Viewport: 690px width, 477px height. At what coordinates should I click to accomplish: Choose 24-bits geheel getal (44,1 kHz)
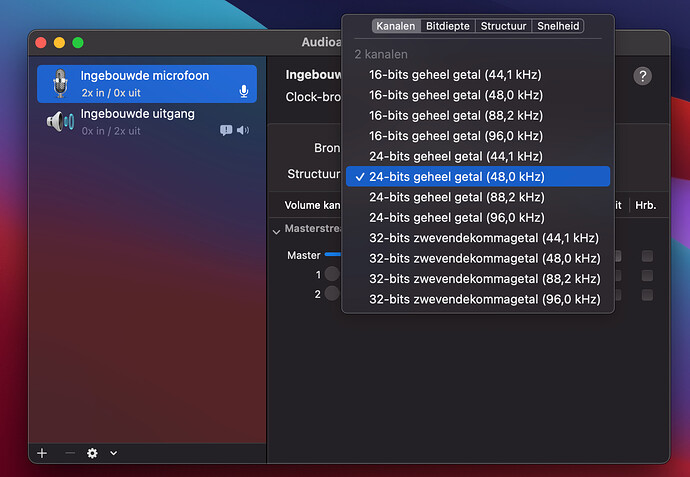(x=478, y=156)
